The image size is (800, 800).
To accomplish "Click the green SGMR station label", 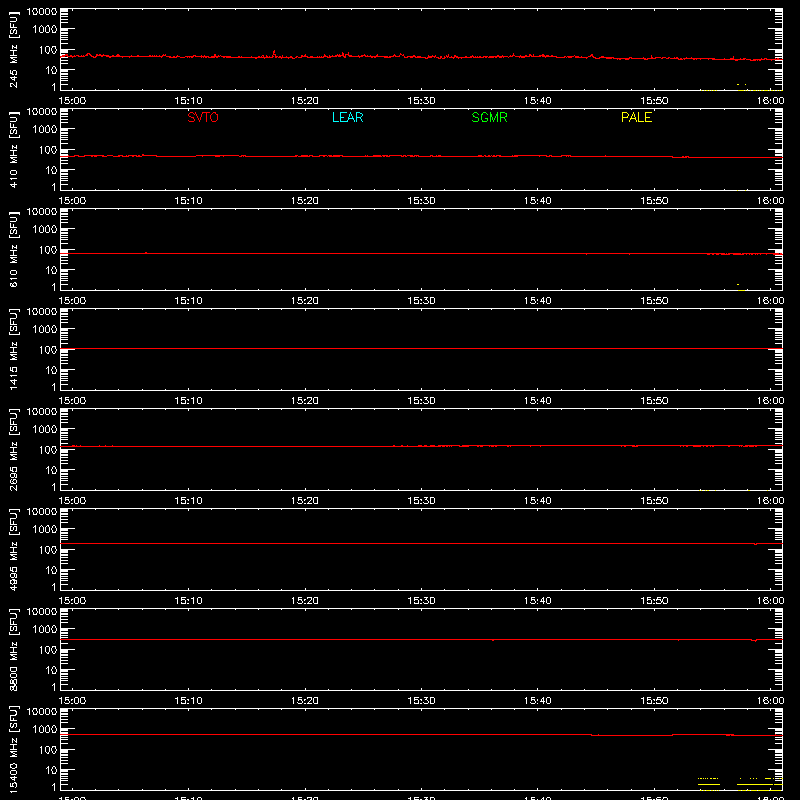I will coord(489,117).
